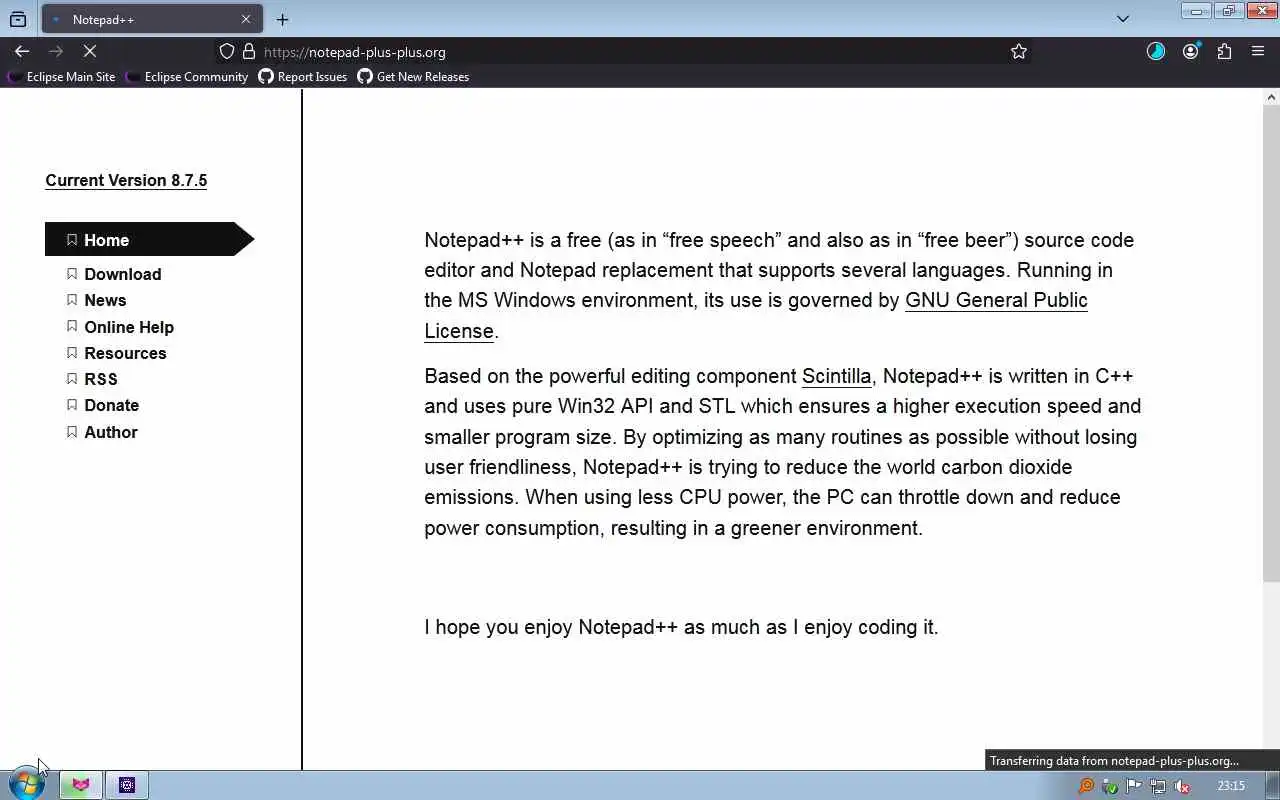Open the News page in sidebar

pyautogui.click(x=105, y=300)
